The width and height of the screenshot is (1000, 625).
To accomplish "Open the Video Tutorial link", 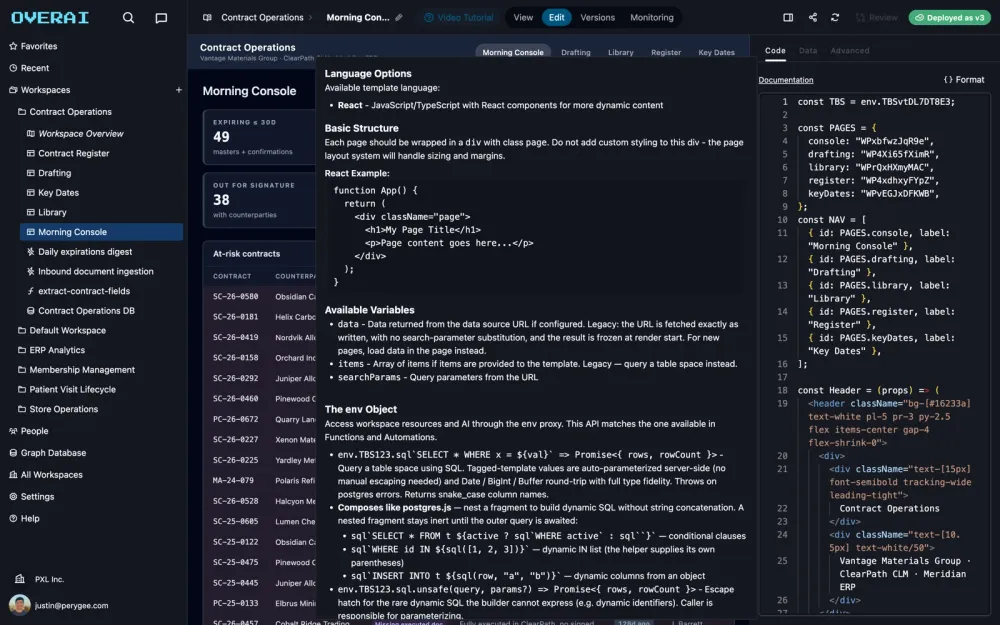I will coord(459,18).
